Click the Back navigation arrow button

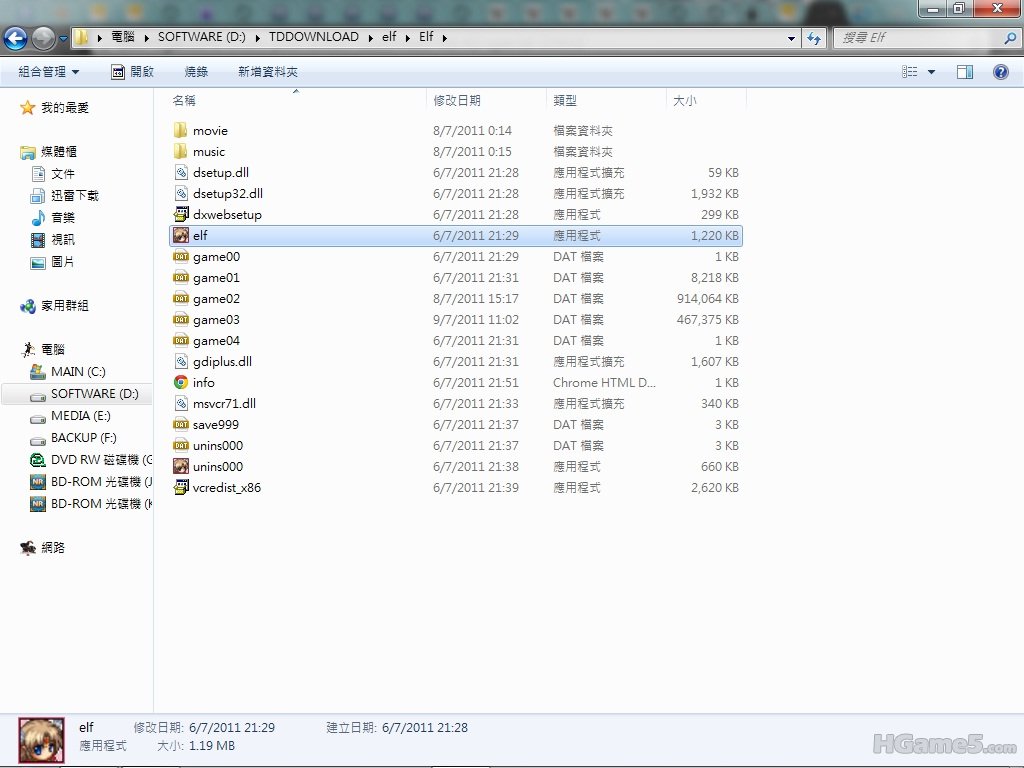[x=15, y=38]
